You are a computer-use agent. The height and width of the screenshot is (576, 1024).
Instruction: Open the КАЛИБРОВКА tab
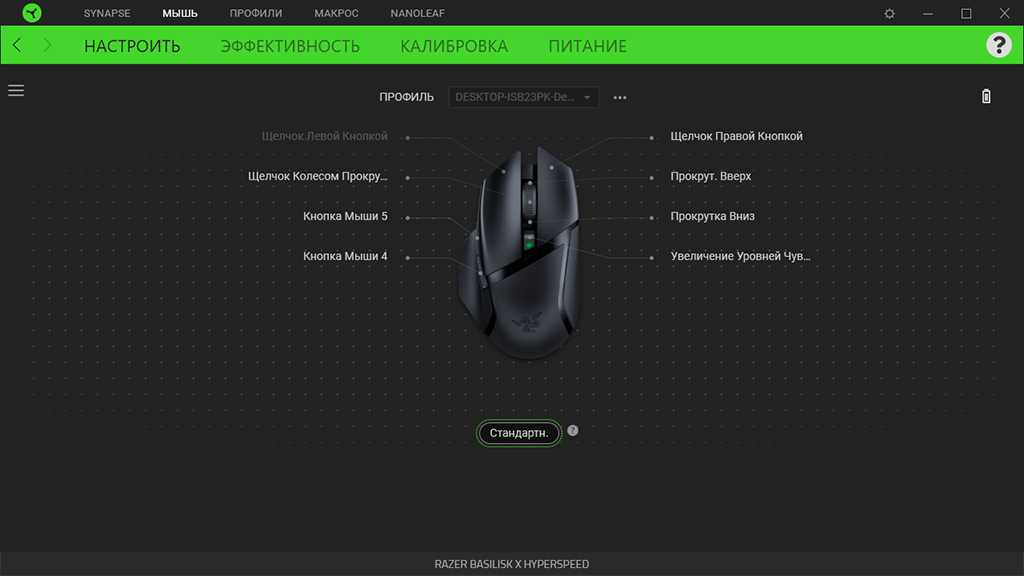tap(454, 46)
